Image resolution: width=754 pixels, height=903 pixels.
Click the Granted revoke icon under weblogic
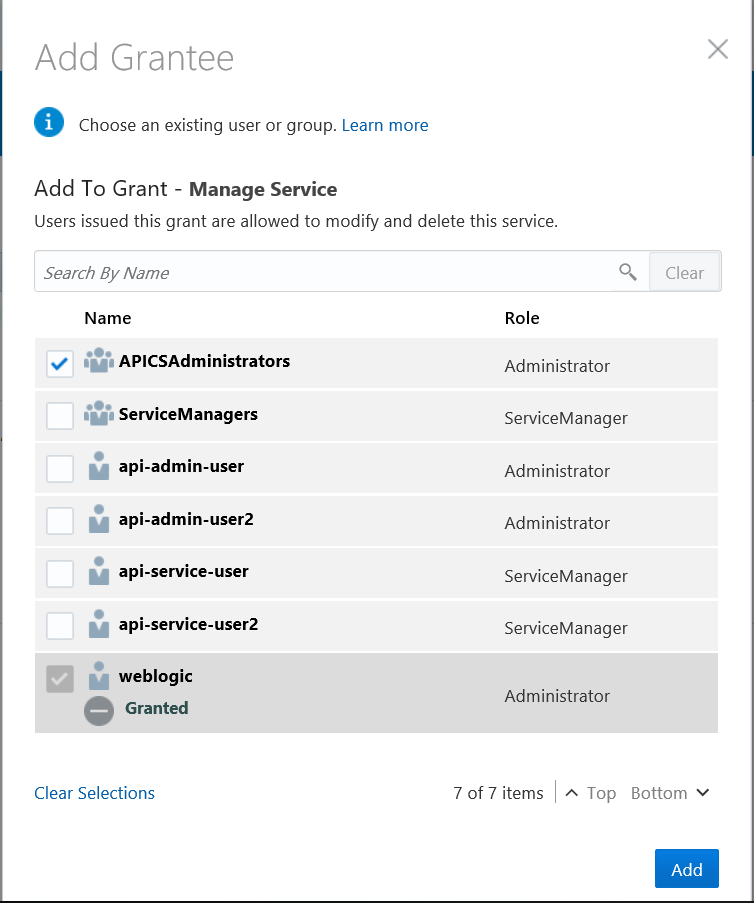[x=100, y=710]
